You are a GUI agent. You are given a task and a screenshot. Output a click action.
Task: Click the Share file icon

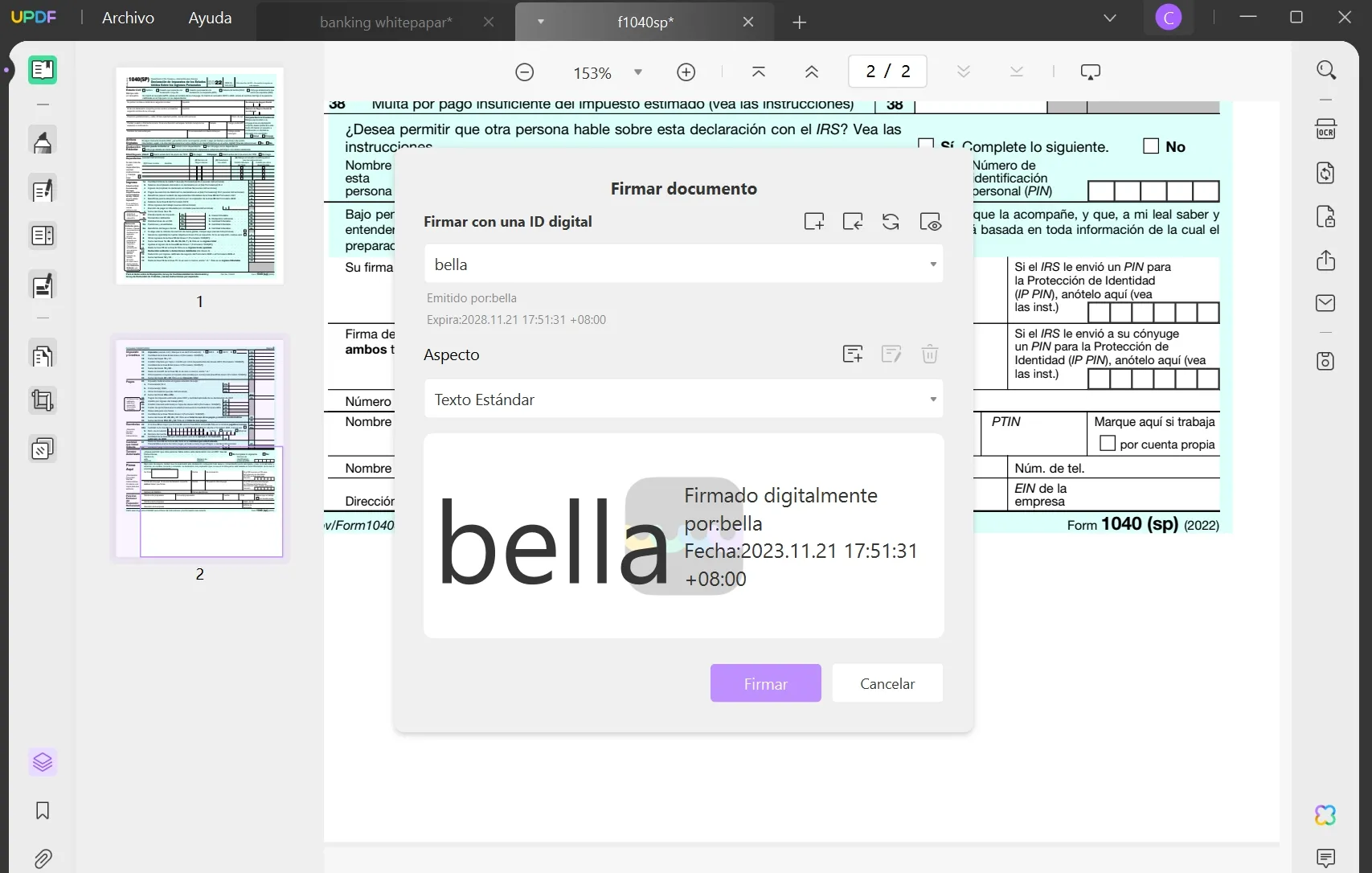pyautogui.click(x=1326, y=260)
